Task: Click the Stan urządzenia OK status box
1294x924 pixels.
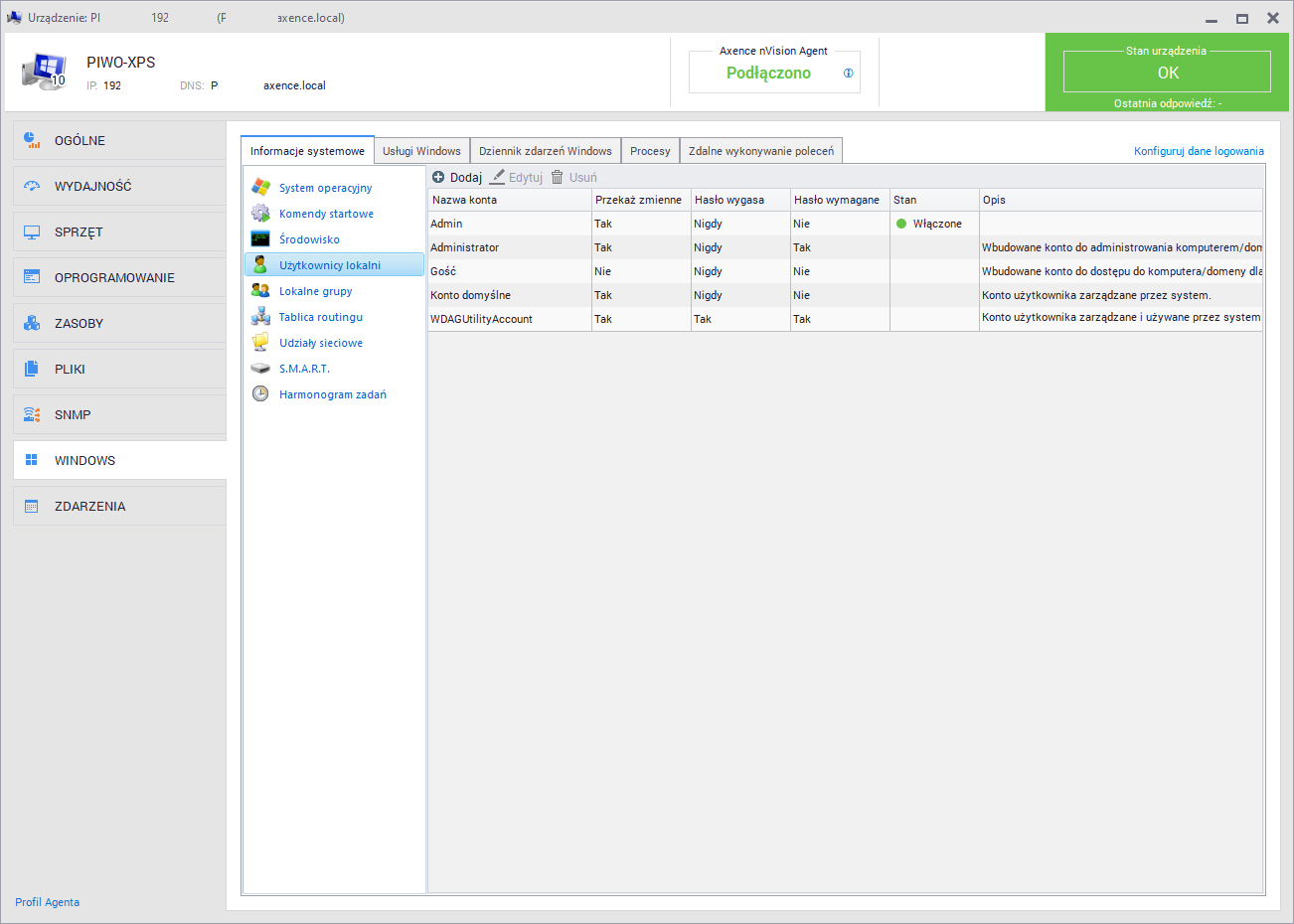Action: (x=1167, y=73)
